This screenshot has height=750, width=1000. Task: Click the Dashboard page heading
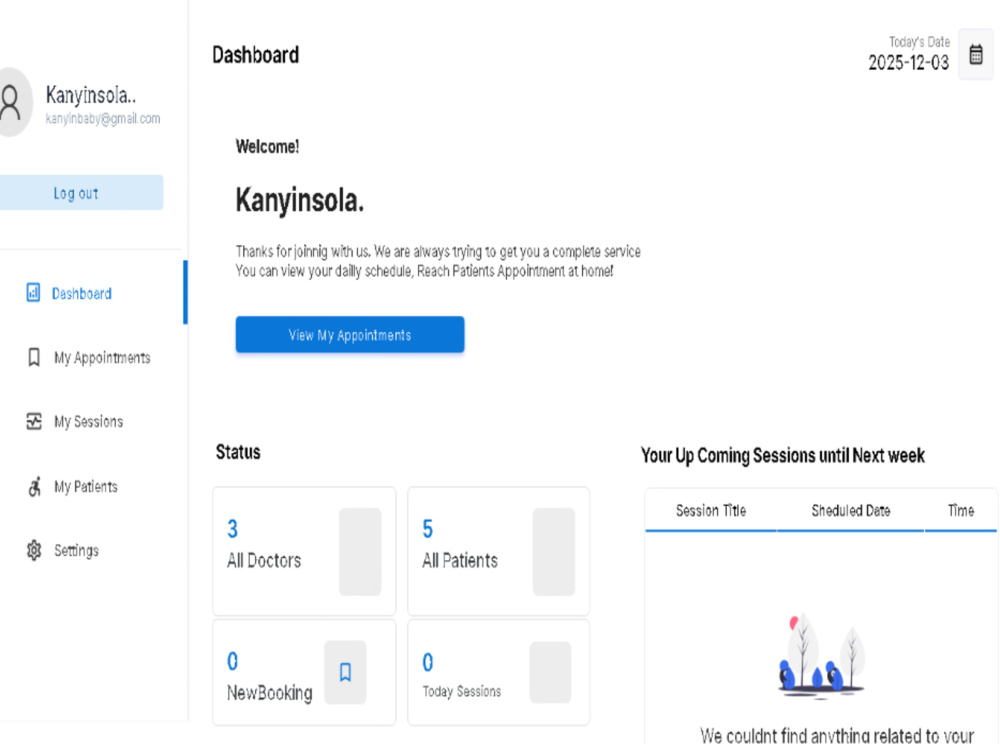coord(256,55)
